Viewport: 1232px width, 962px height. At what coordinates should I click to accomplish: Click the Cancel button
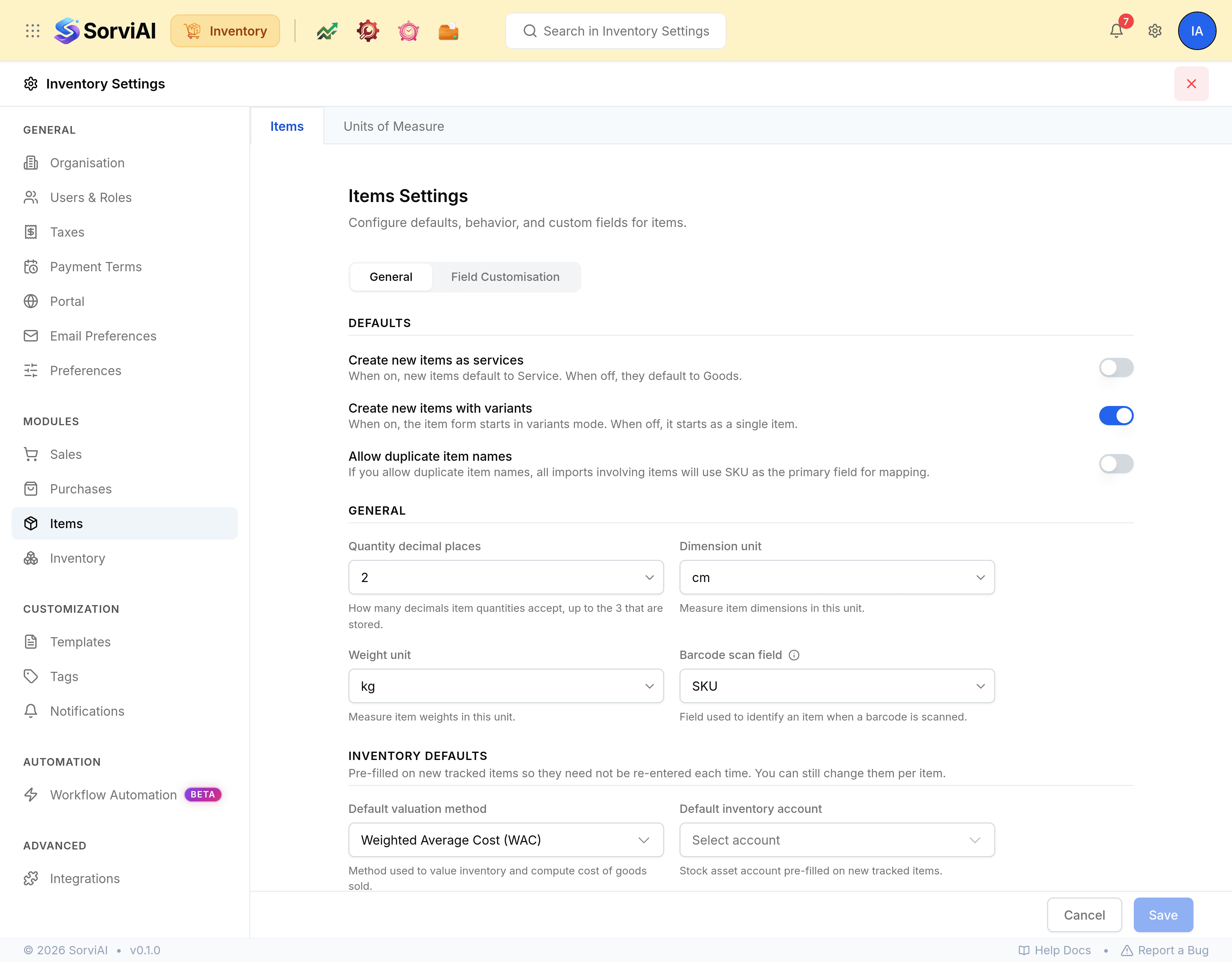[x=1084, y=915]
